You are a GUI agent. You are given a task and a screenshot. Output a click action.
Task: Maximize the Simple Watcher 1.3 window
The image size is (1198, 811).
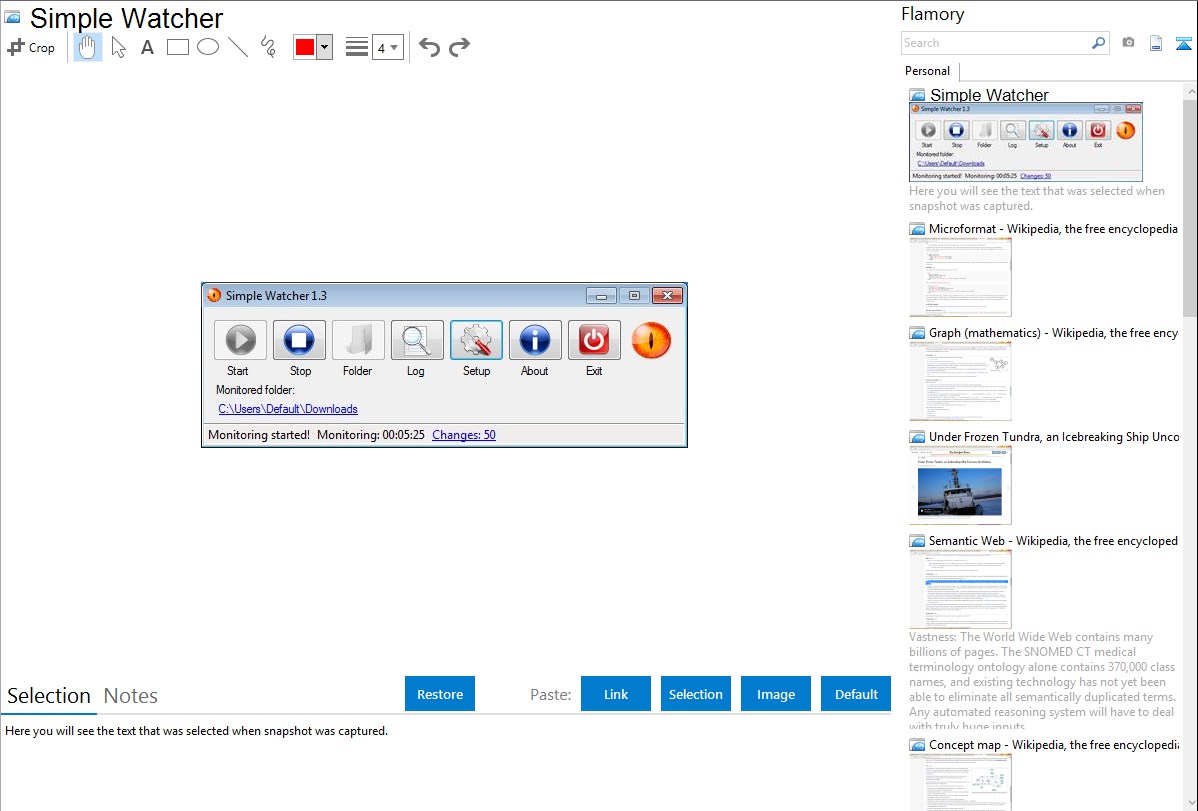click(x=634, y=296)
